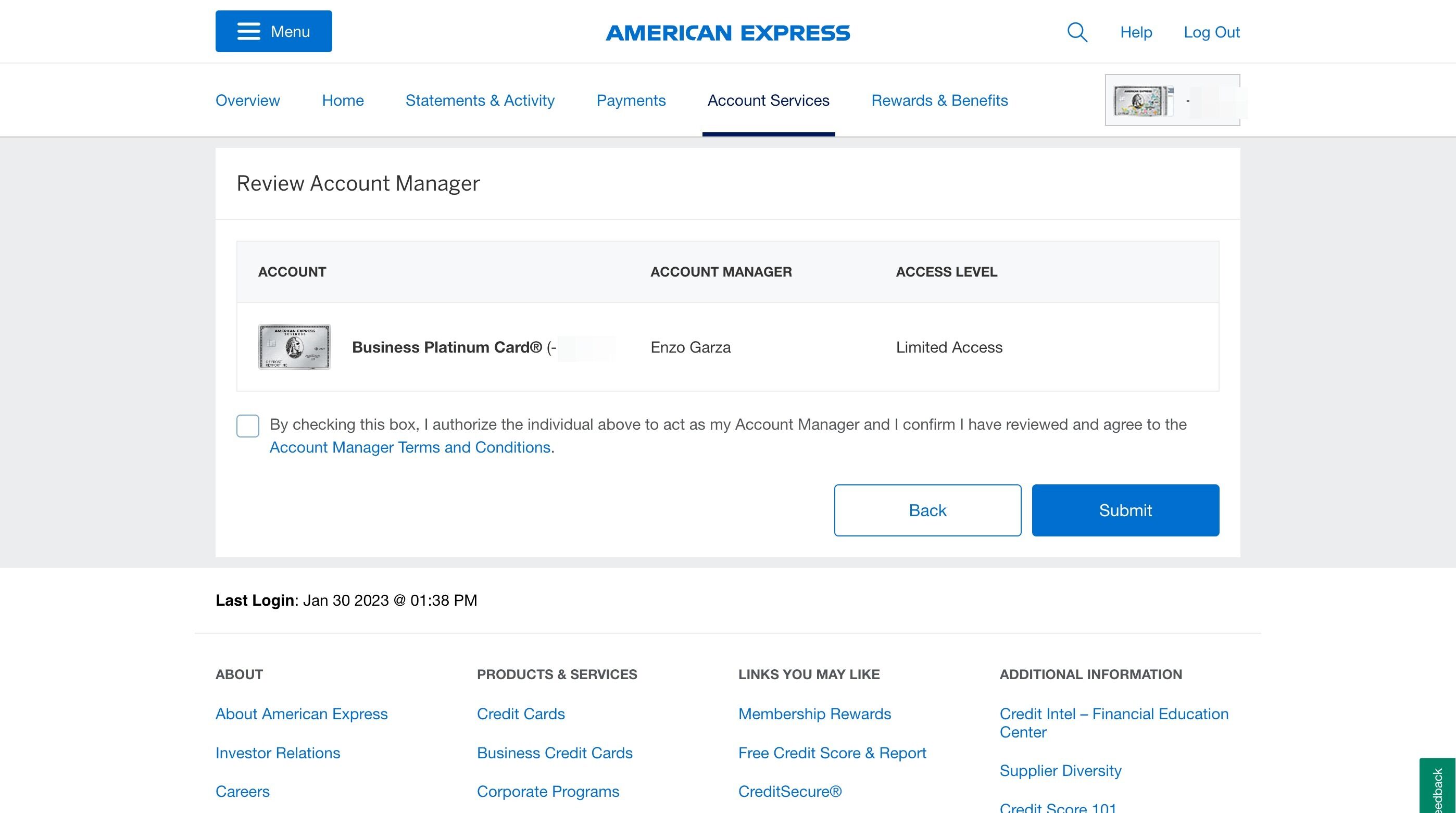This screenshot has height=813, width=1456.
Task: Open the Credit Cards footer link
Action: click(x=521, y=714)
